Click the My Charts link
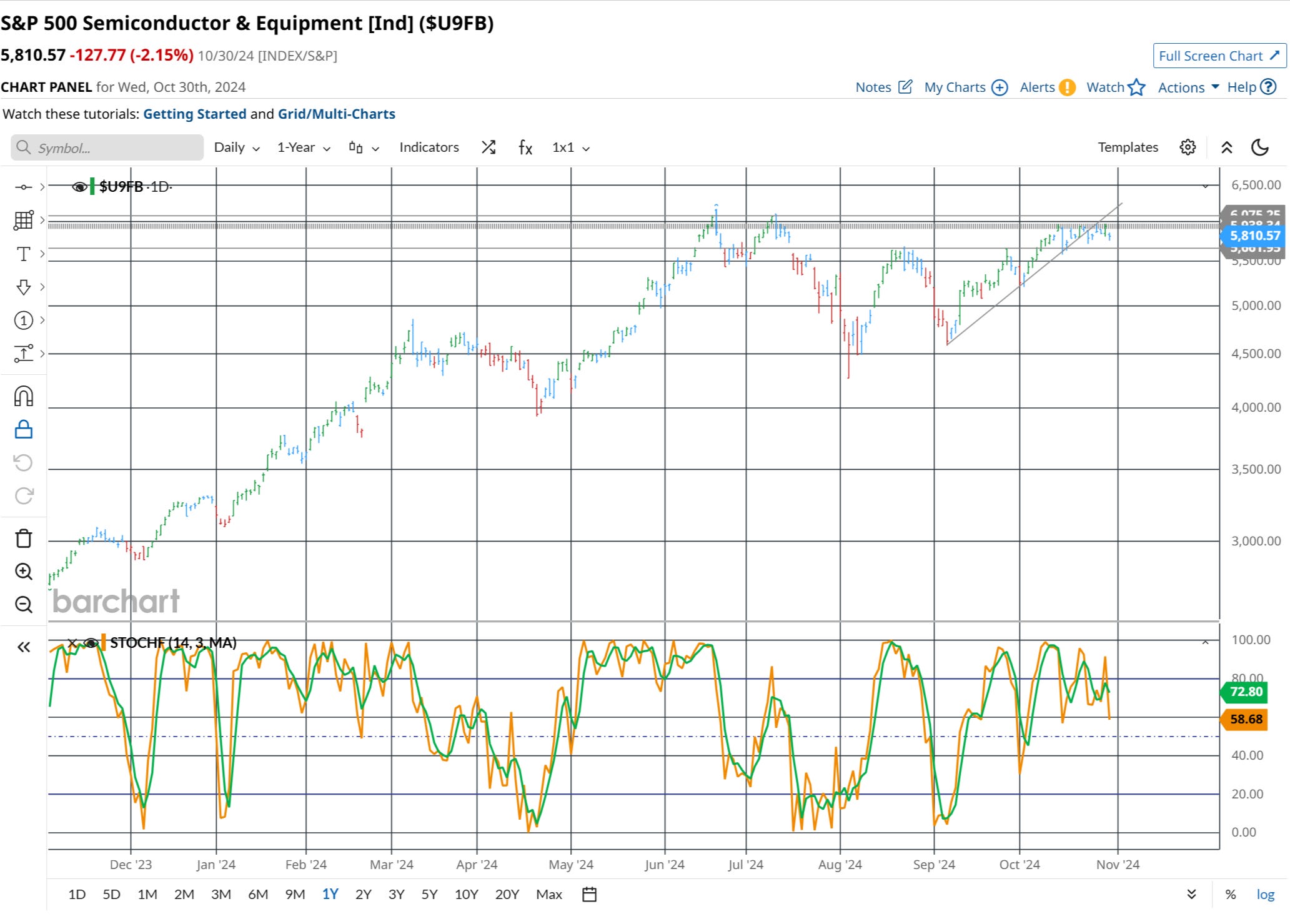 pyautogui.click(x=955, y=87)
